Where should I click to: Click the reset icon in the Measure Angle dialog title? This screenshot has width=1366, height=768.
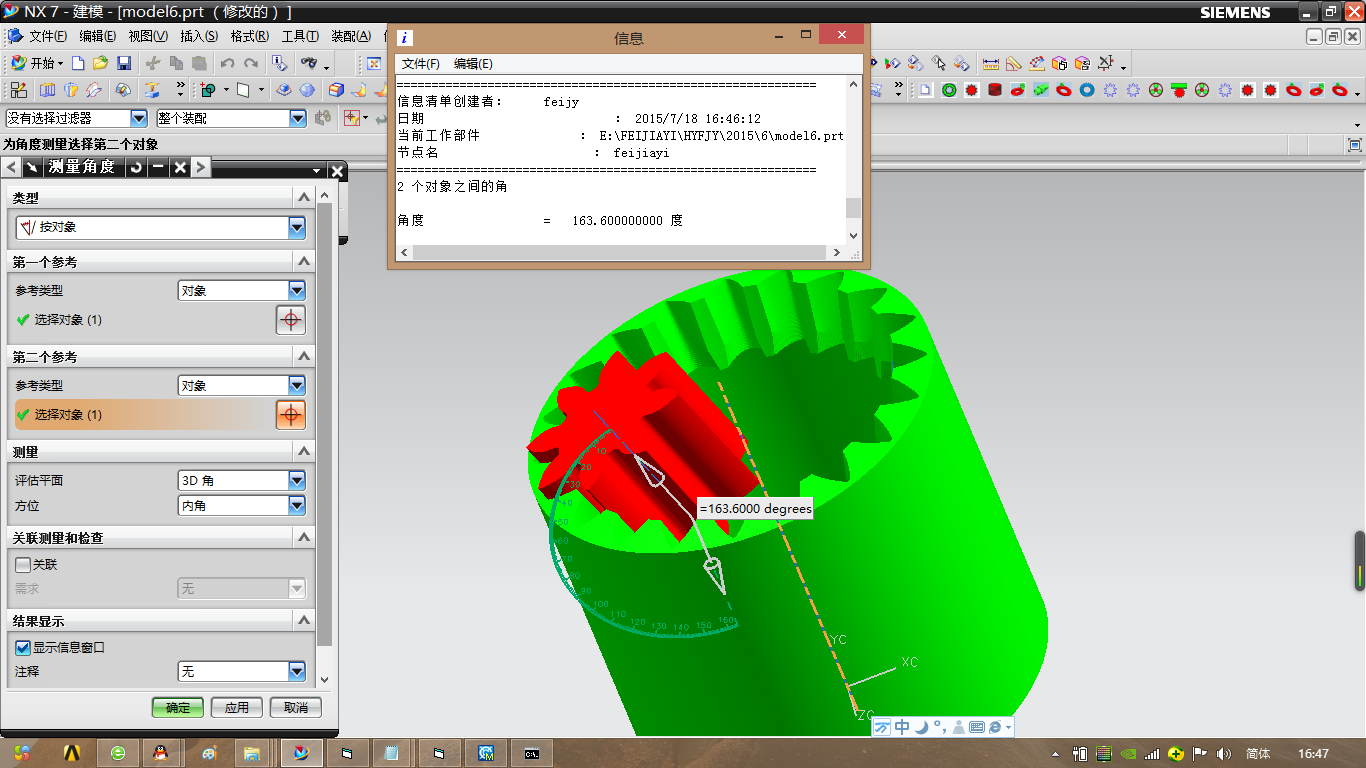click(x=136, y=167)
